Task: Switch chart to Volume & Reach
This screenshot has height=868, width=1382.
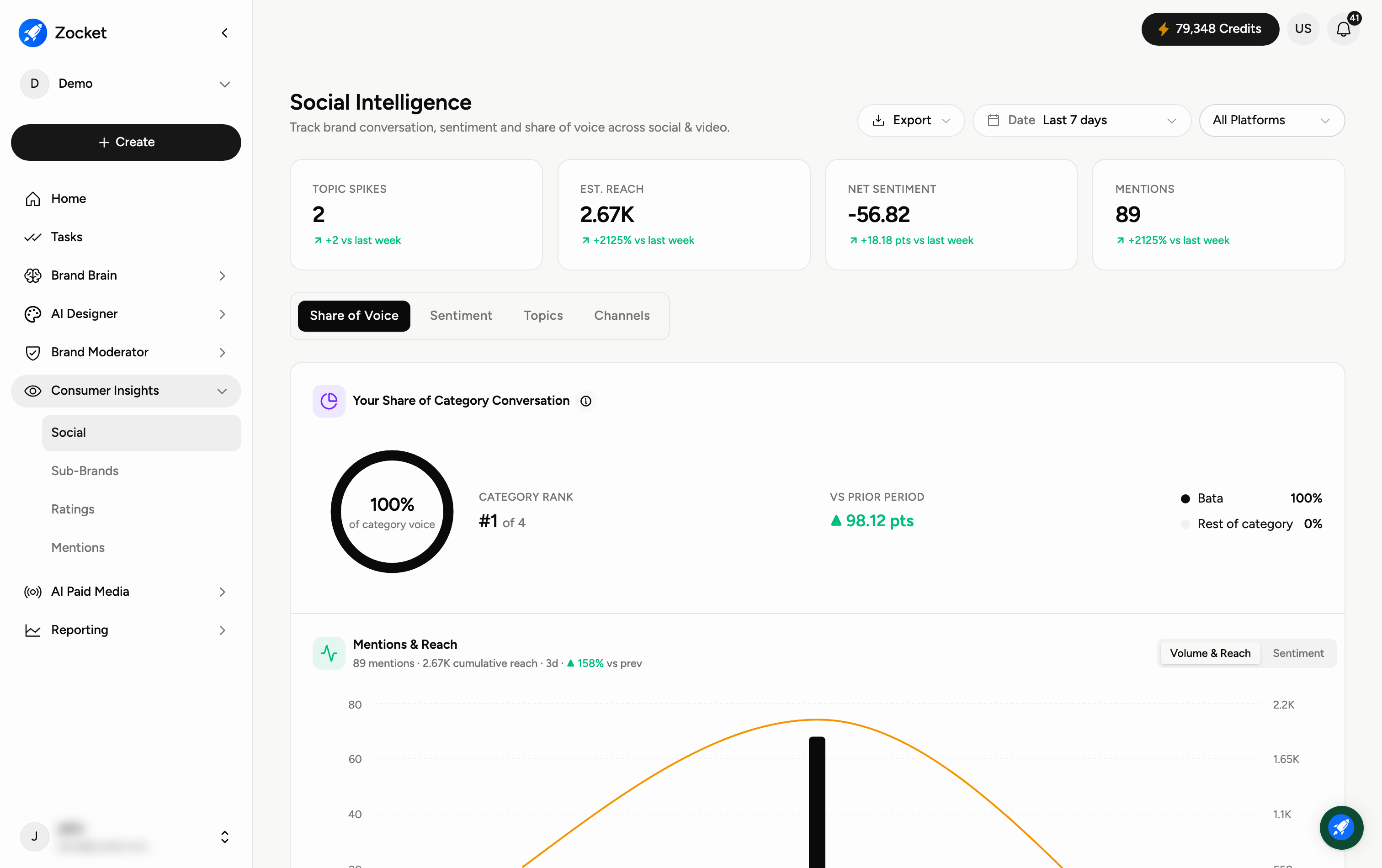Action: 1210,653
